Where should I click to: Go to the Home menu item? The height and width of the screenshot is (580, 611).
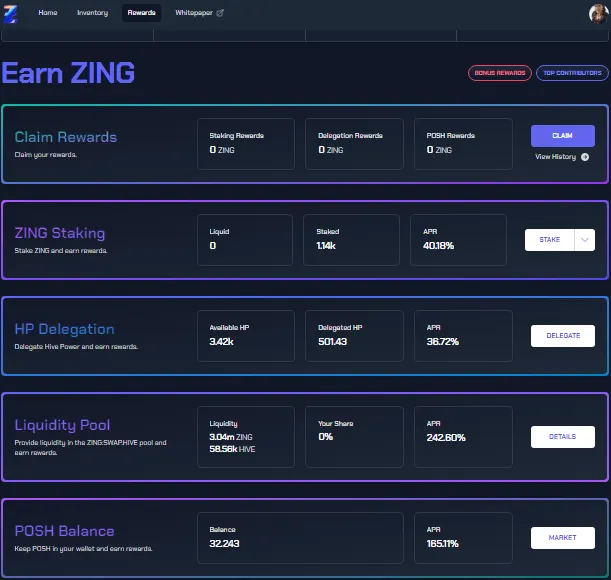pyautogui.click(x=48, y=12)
